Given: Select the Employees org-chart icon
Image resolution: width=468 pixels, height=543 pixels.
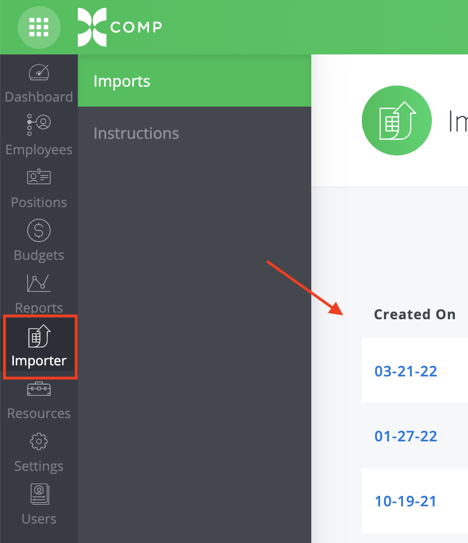Looking at the screenshot, I should 39,125.
